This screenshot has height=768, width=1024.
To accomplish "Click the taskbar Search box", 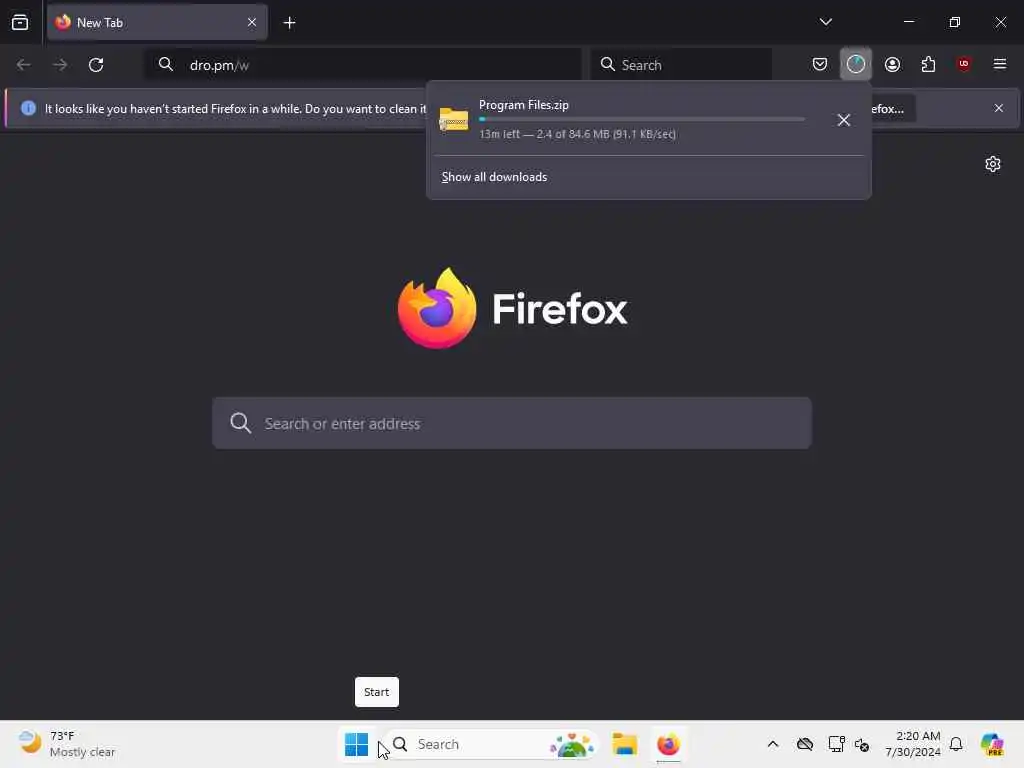I will 490,744.
